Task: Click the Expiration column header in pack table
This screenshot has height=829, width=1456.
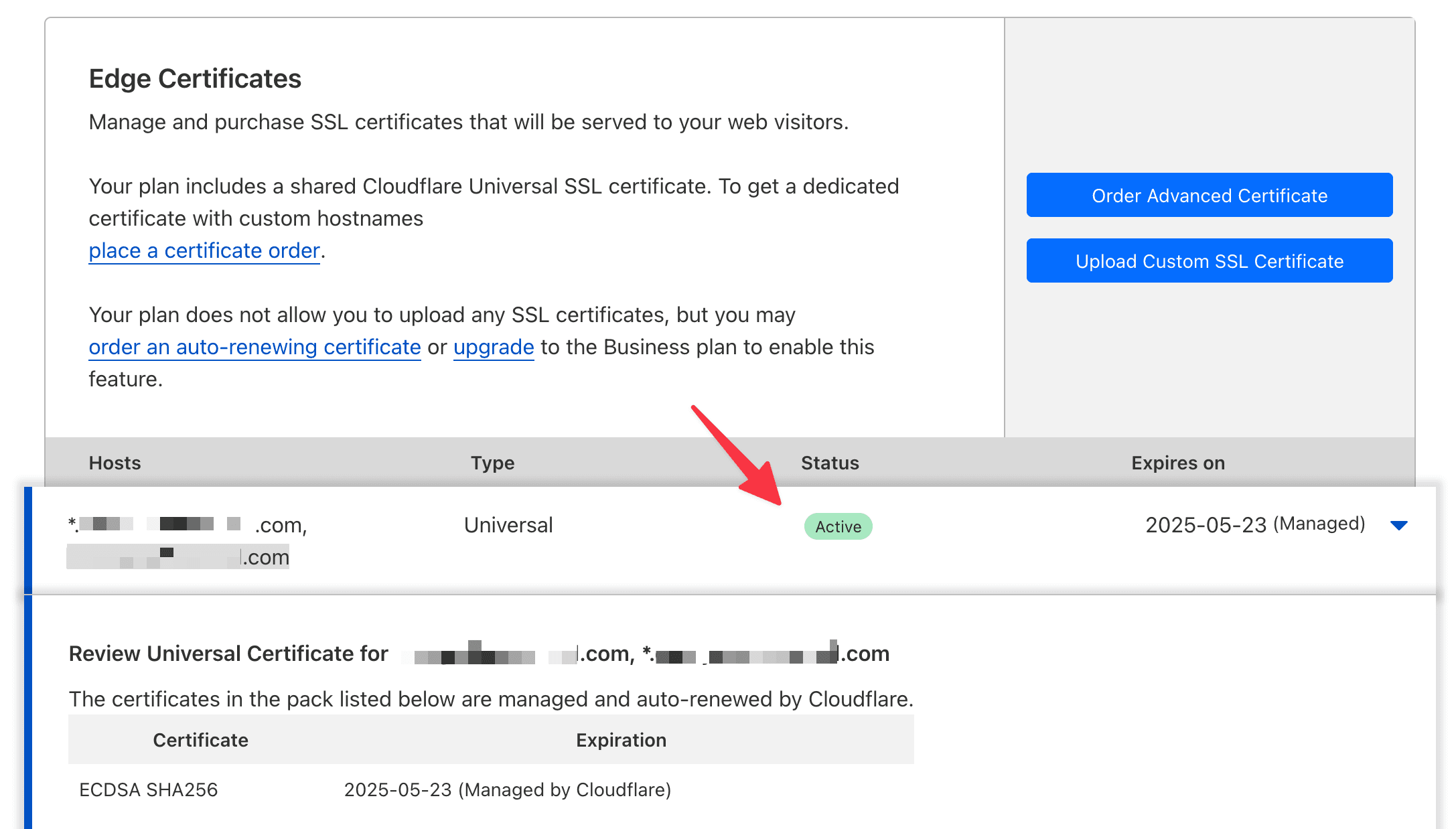Action: coord(621,740)
